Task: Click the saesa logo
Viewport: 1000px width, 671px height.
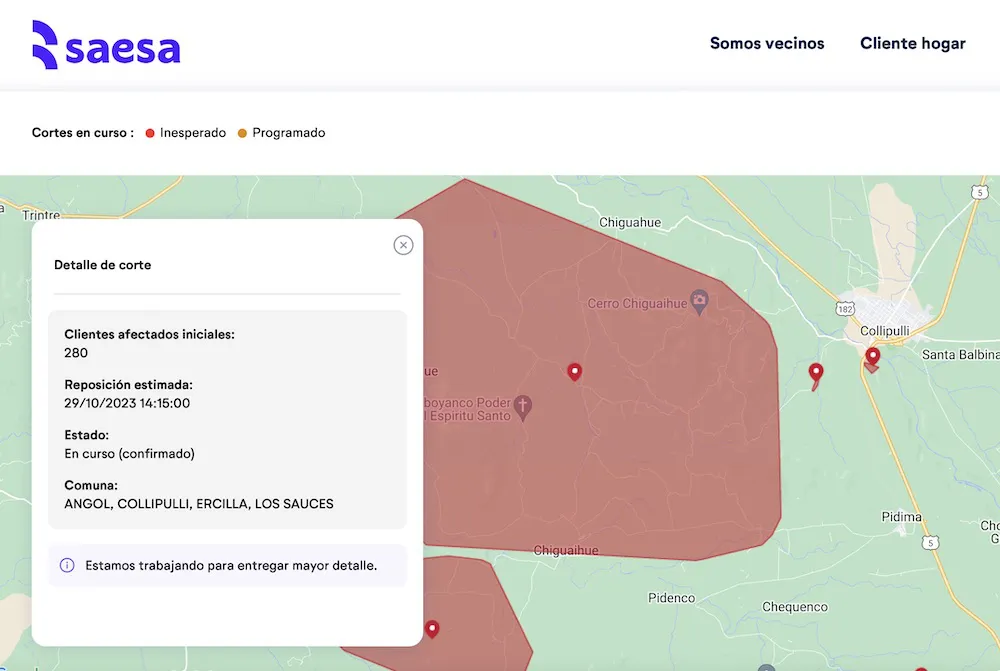Action: click(106, 43)
